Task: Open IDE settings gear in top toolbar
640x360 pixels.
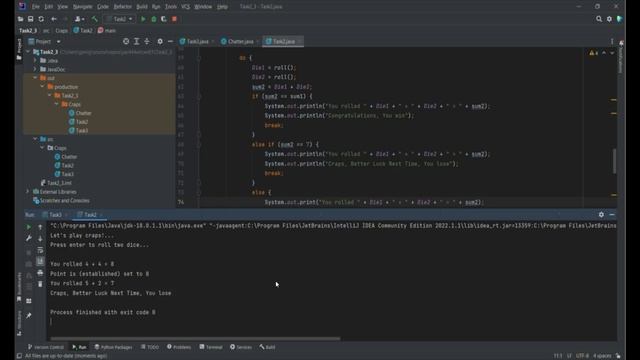Action: point(609,19)
